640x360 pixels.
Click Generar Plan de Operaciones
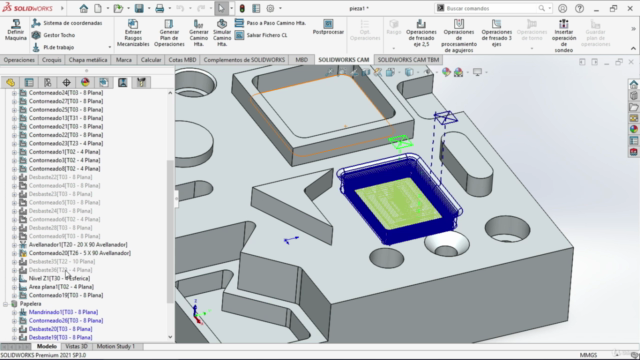click(x=169, y=33)
